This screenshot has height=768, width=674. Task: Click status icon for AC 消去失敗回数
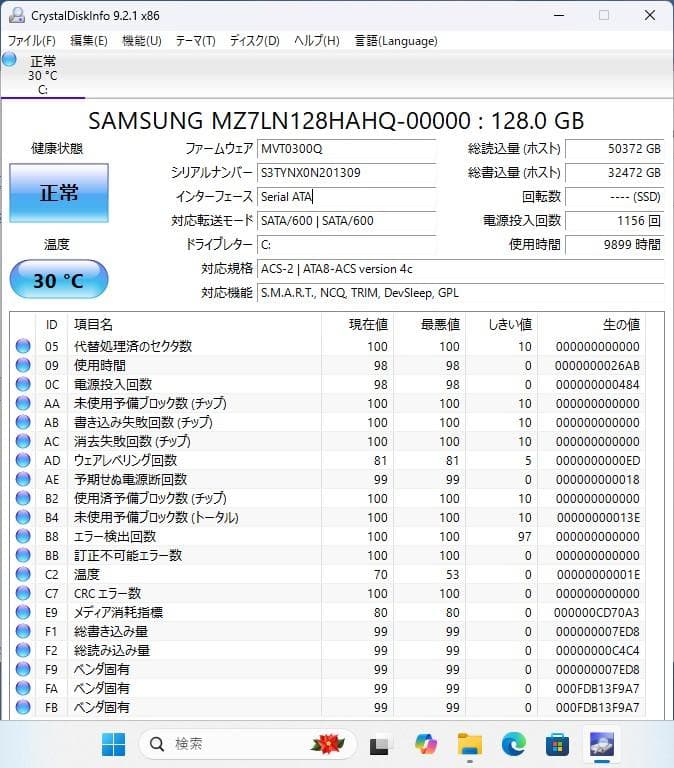tap(23, 441)
